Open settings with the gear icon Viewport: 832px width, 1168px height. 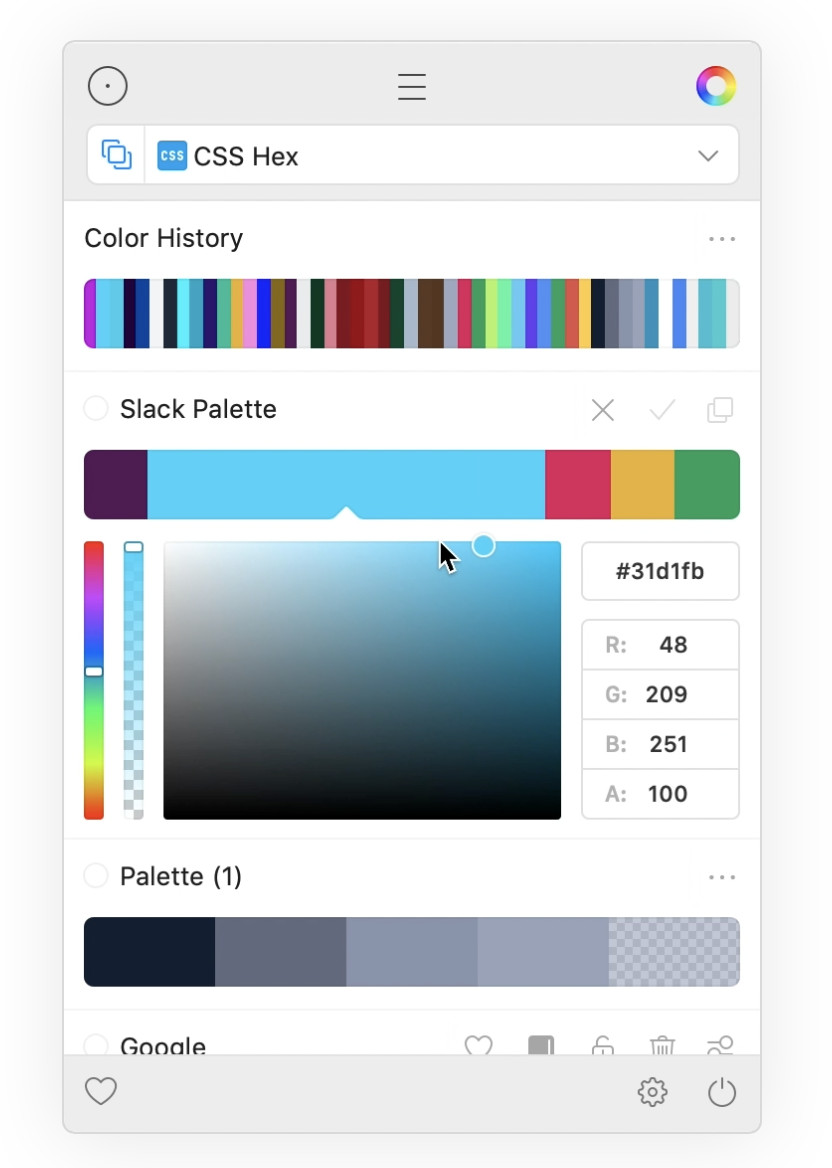[653, 1092]
